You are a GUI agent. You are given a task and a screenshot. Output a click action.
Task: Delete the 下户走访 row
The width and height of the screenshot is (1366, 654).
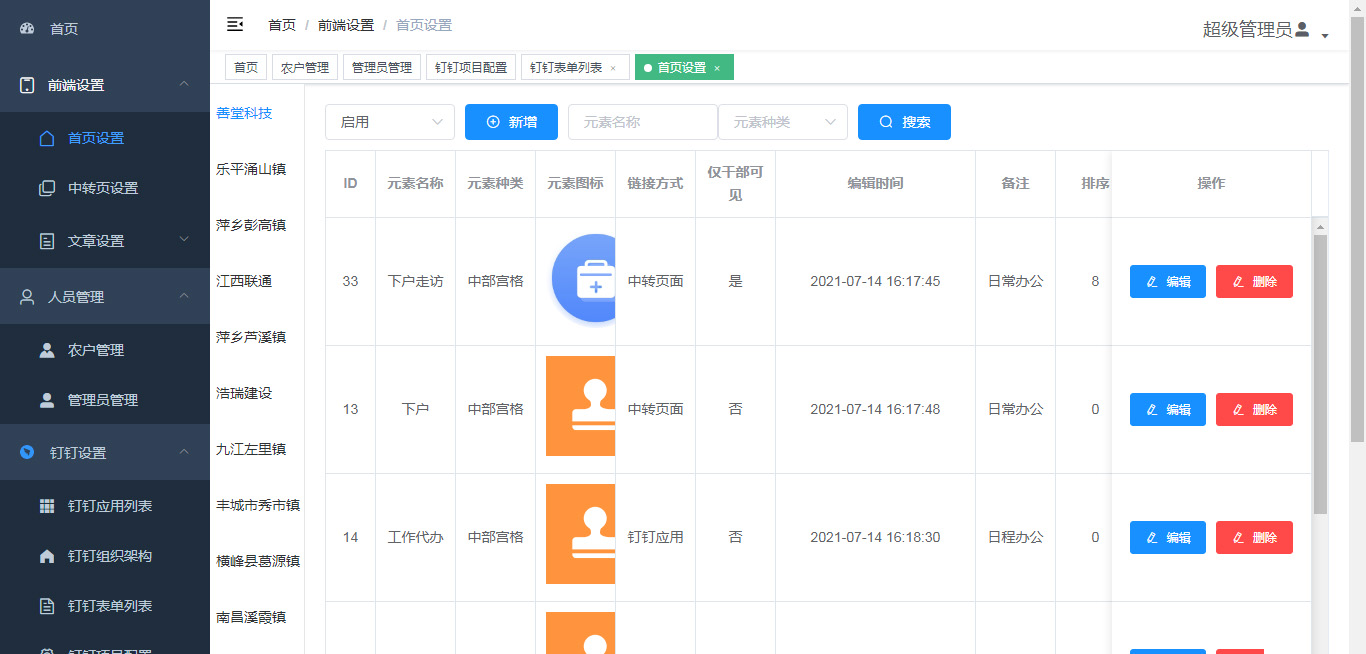[x=1254, y=282]
